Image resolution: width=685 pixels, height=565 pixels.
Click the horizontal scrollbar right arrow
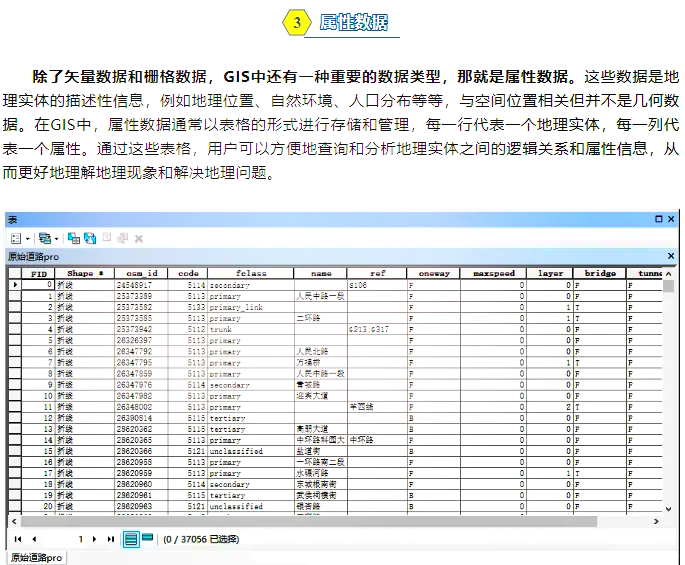(x=656, y=521)
